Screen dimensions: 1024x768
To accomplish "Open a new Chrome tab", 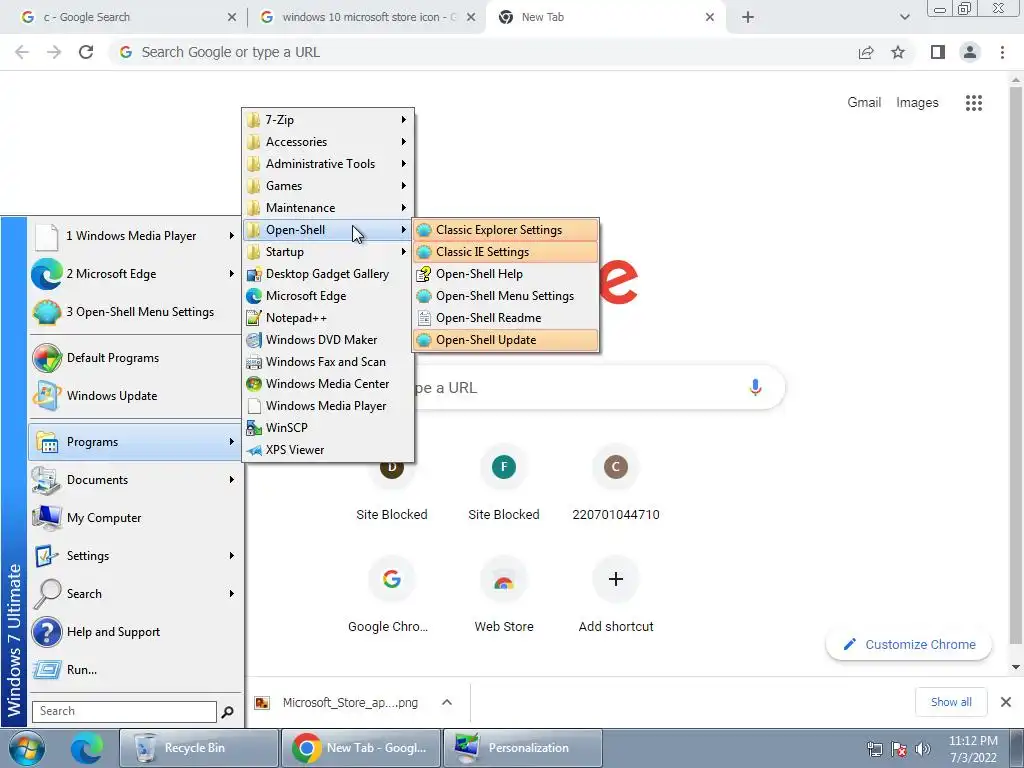I will (x=748, y=18).
